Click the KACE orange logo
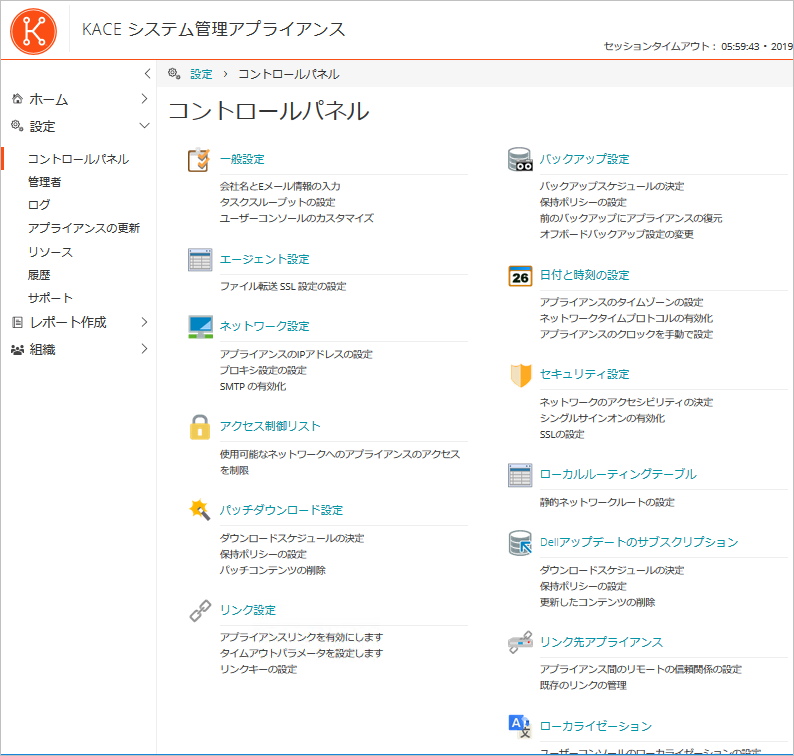Image resolution: width=794 pixels, height=756 pixels. [x=33, y=31]
